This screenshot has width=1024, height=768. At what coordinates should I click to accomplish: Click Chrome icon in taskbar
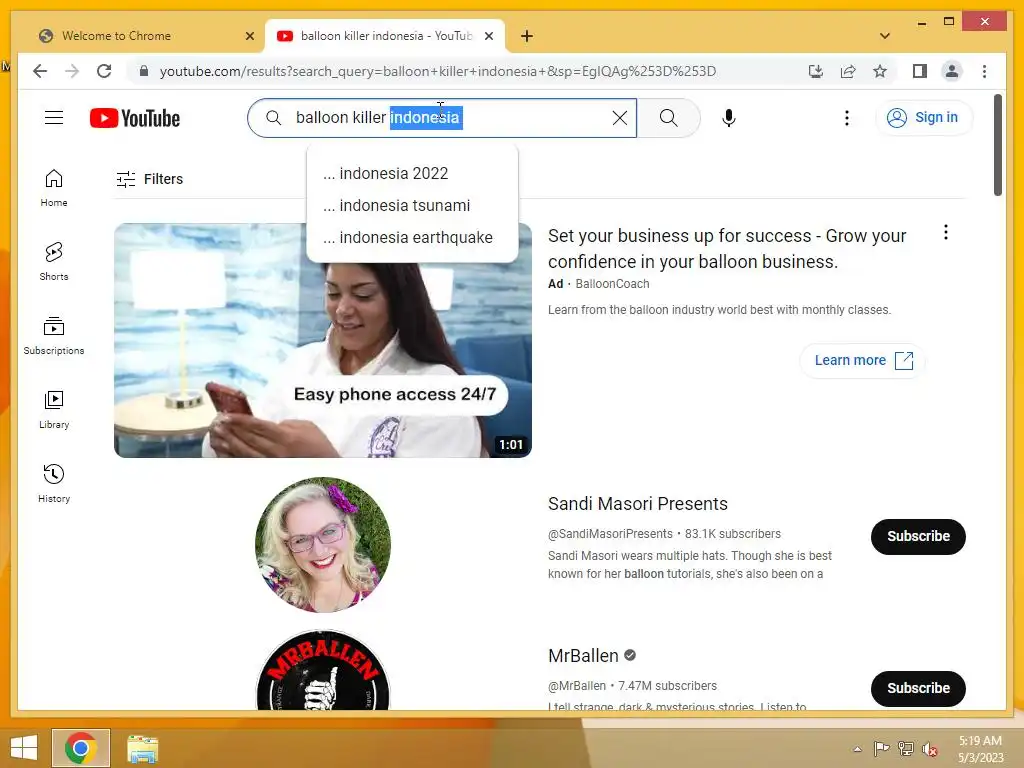pyautogui.click(x=81, y=748)
